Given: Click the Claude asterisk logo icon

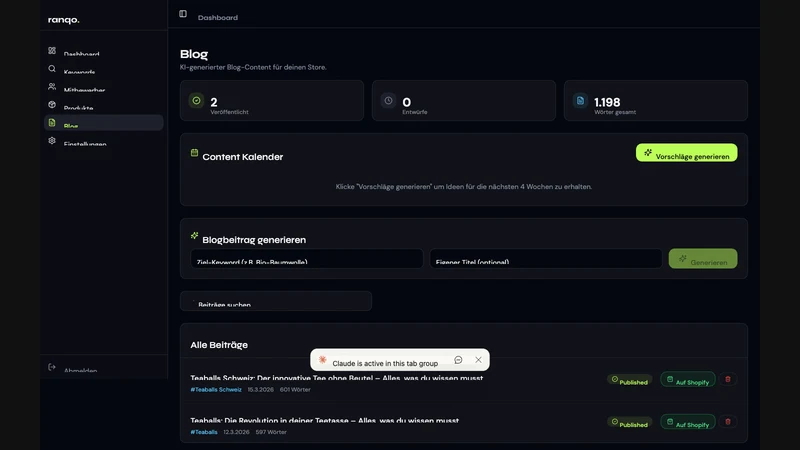Looking at the screenshot, I should 322,360.
